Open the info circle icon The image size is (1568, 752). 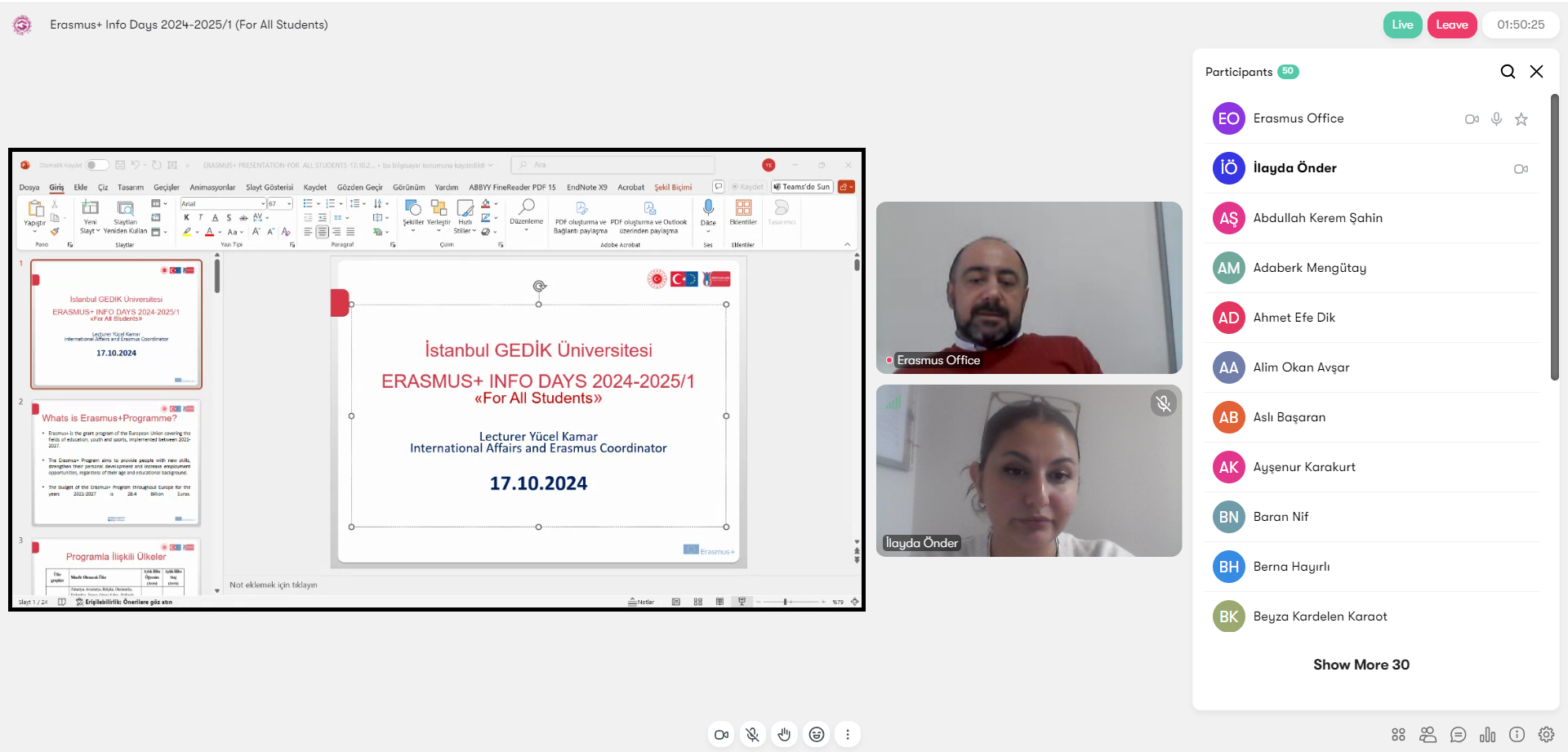(x=1517, y=735)
